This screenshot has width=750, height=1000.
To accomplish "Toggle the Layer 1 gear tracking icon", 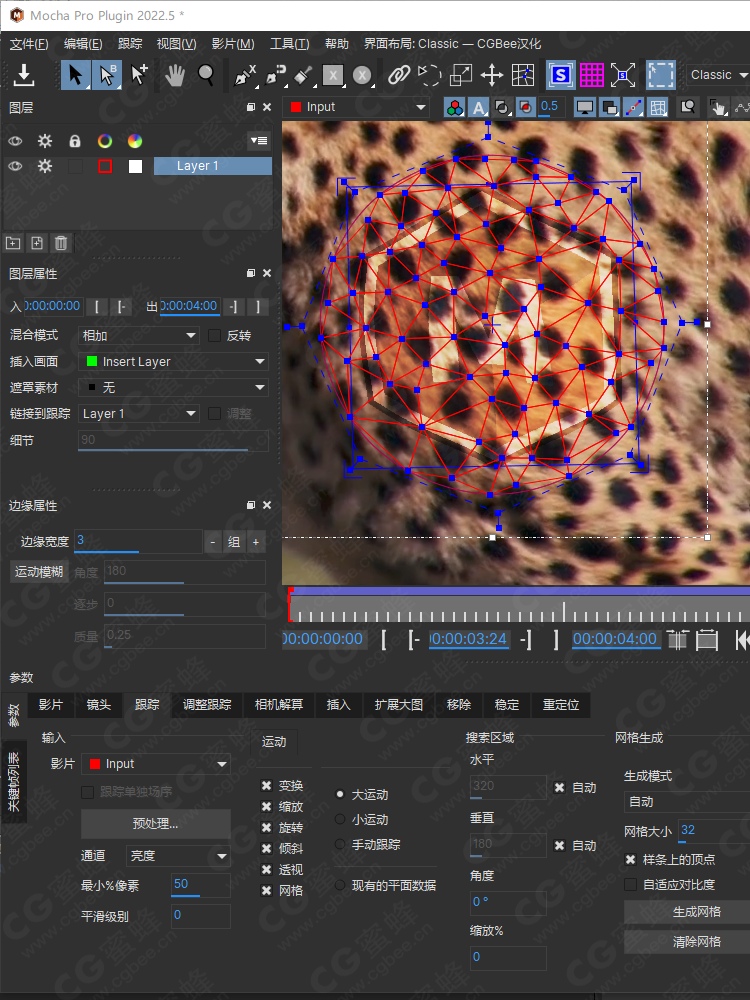I will [45, 166].
